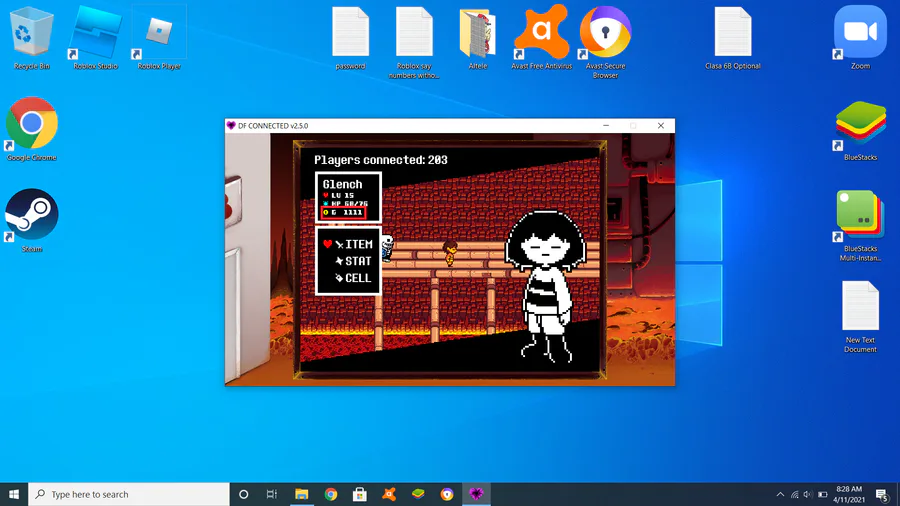Close the DF CONNECTED window
The image size is (900, 506).
point(661,126)
